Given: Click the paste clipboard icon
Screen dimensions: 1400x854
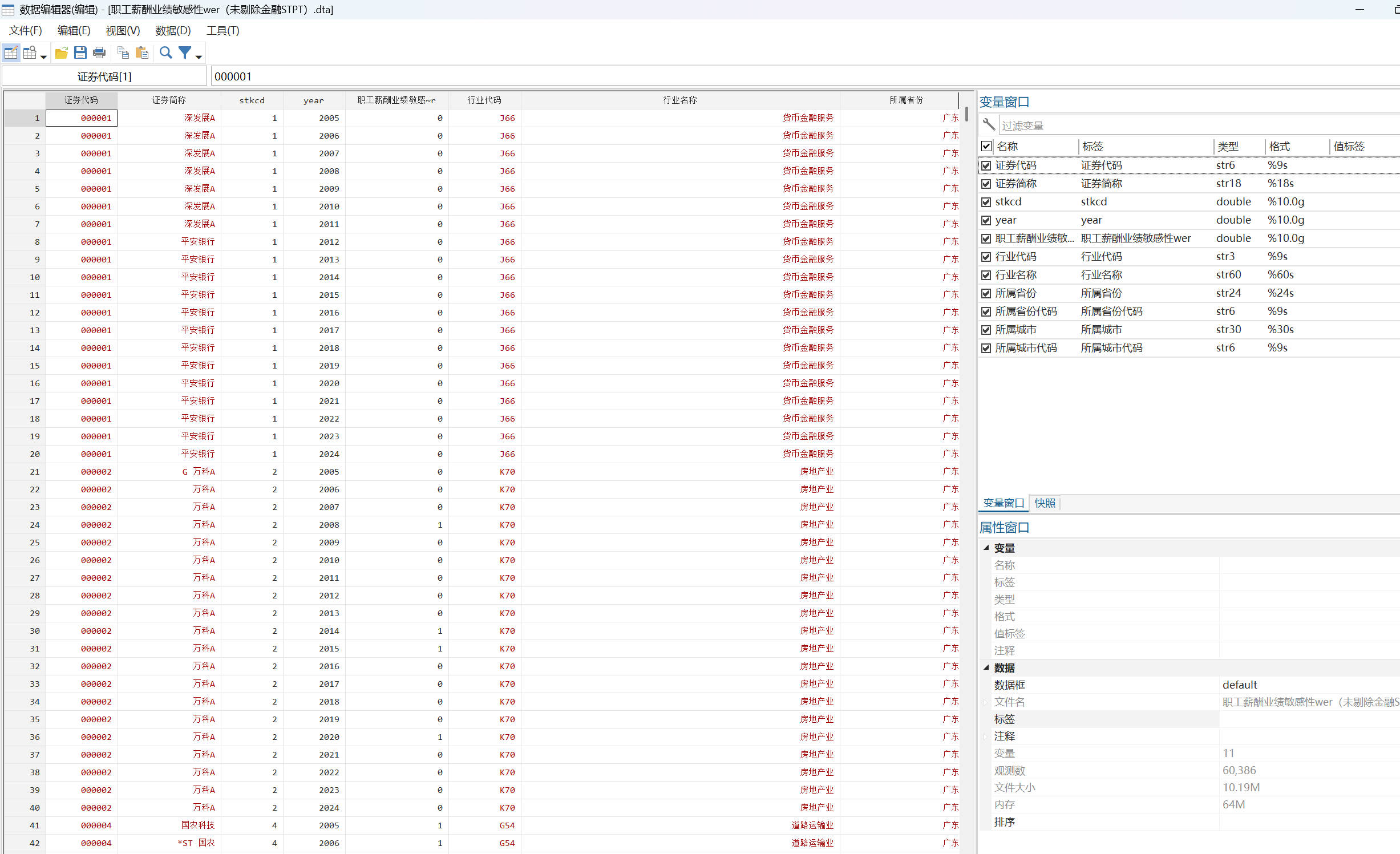Looking at the screenshot, I should [x=142, y=53].
